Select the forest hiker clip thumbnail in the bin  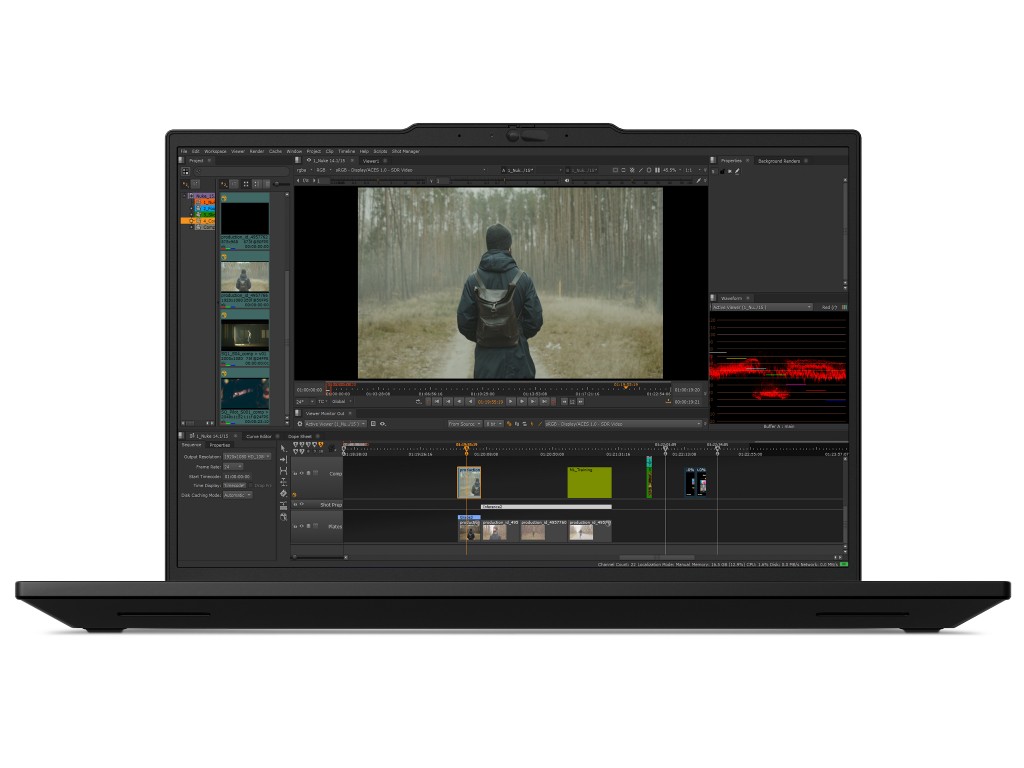click(244, 277)
